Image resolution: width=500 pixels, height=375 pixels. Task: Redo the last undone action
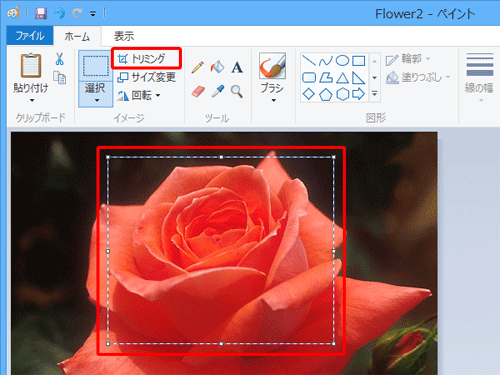77,13
